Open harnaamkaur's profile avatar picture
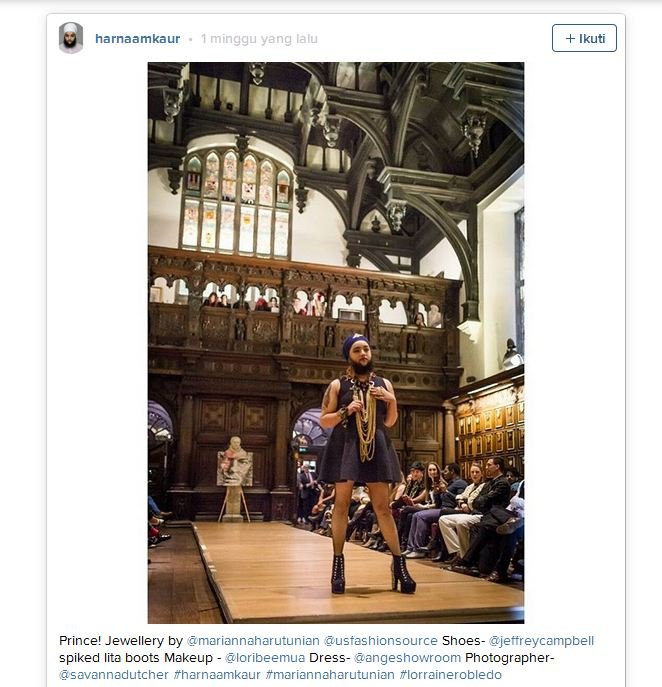Image resolution: width=662 pixels, height=687 pixels. (x=71, y=38)
